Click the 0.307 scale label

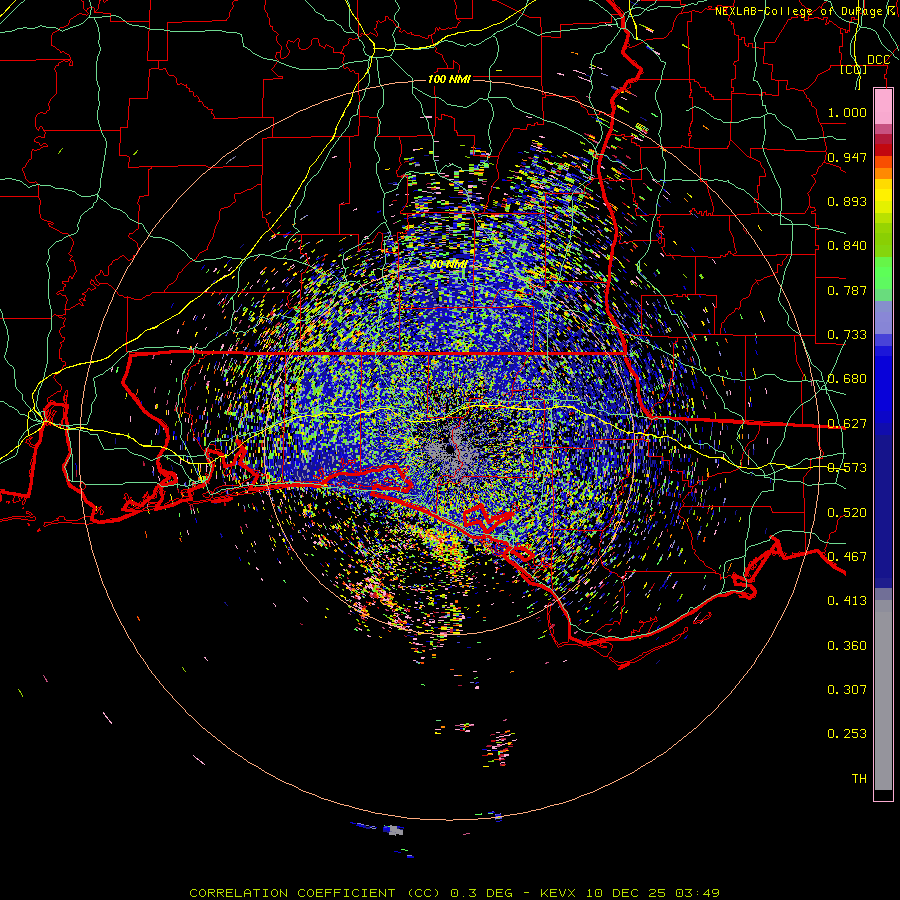point(847,690)
